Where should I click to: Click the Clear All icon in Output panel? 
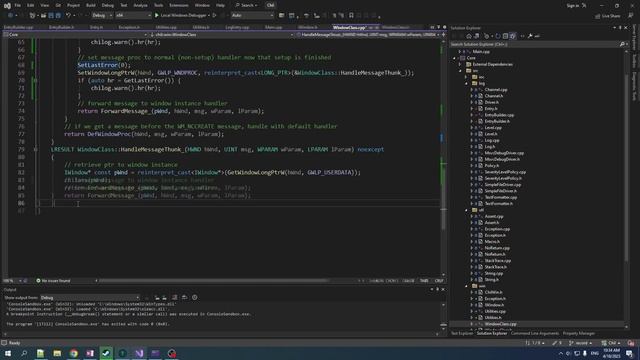pyautogui.click(x=175, y=298)
